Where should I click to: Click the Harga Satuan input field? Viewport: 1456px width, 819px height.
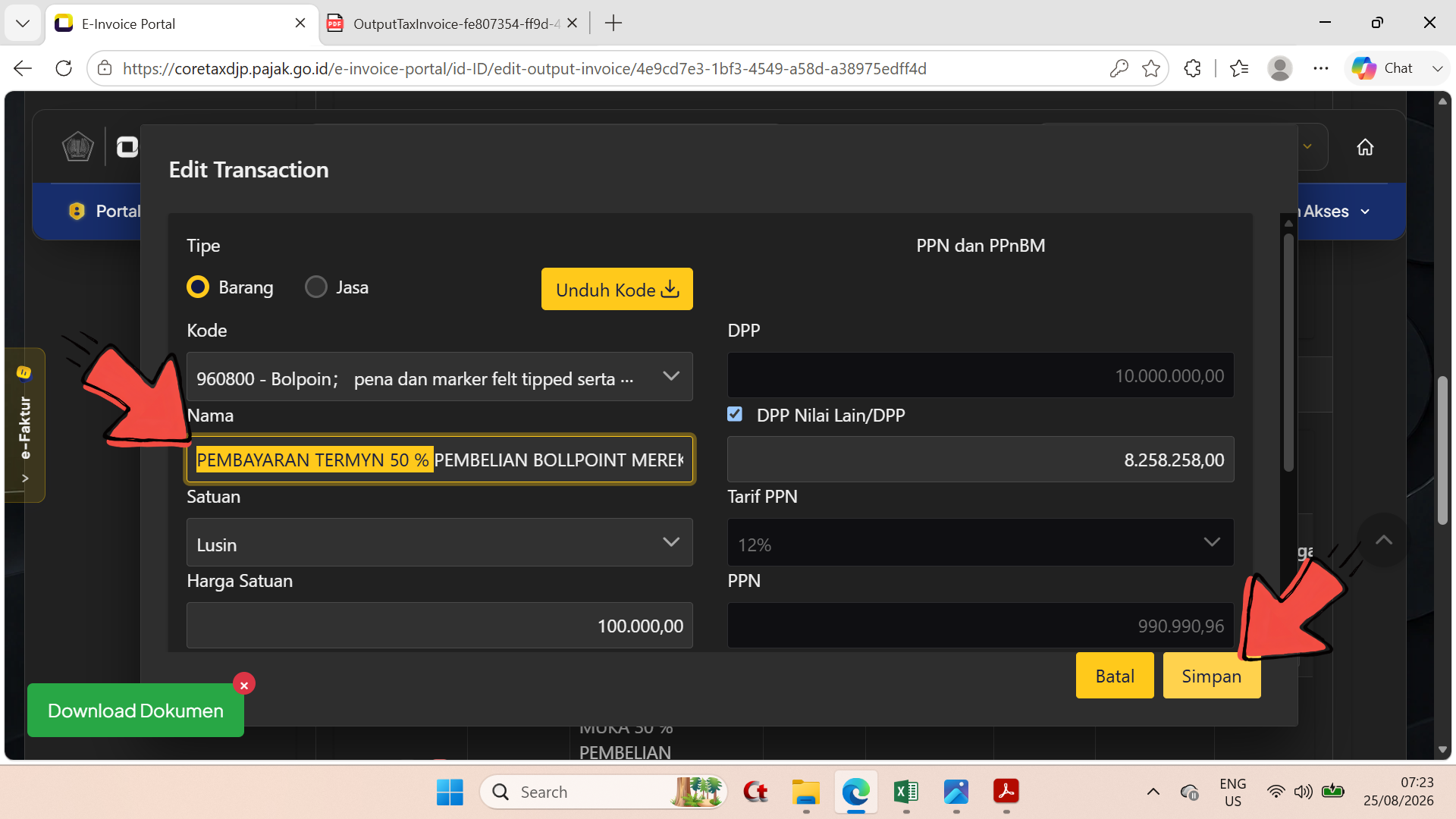[x=440, y=626]
